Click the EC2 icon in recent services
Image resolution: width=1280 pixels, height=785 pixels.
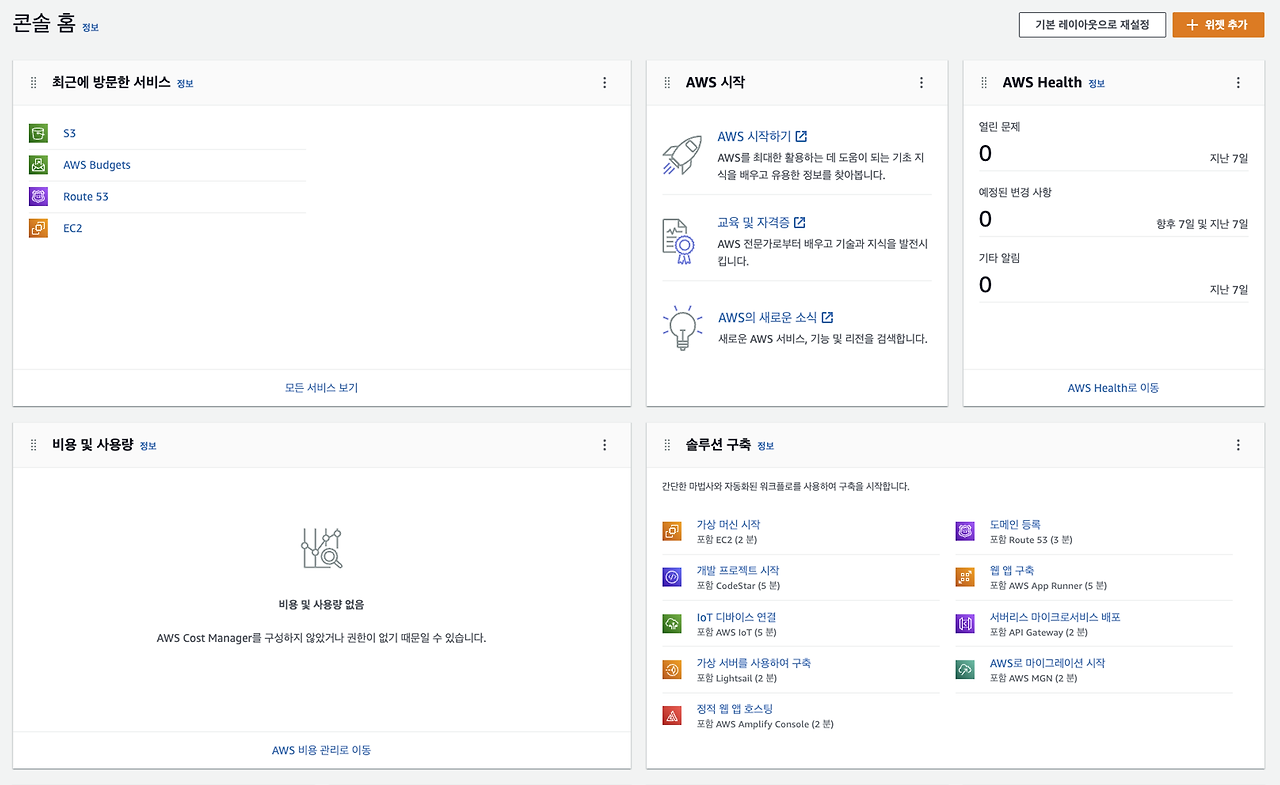(x=39, y=228)
